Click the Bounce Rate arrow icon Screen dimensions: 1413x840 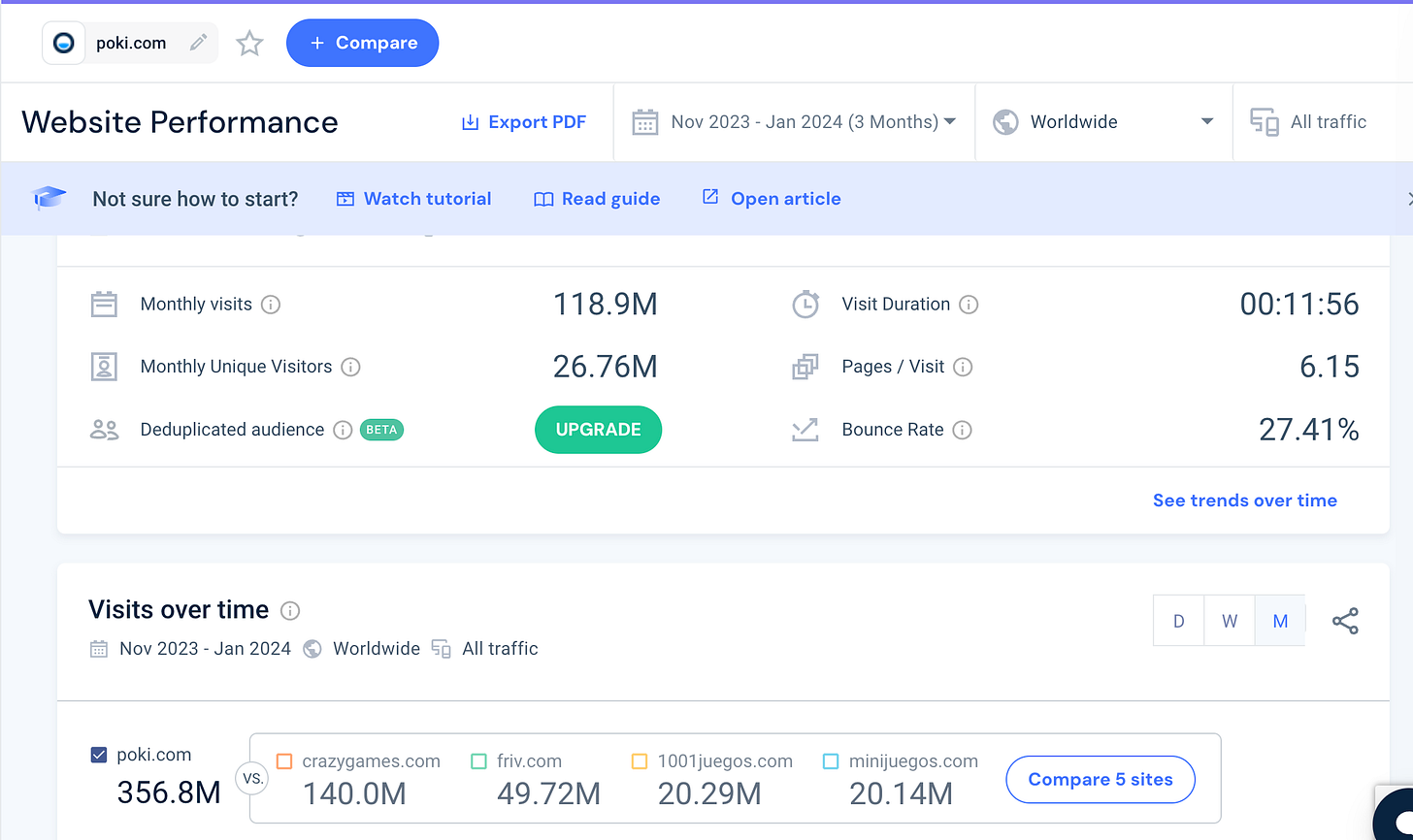[x=805, y=430]
